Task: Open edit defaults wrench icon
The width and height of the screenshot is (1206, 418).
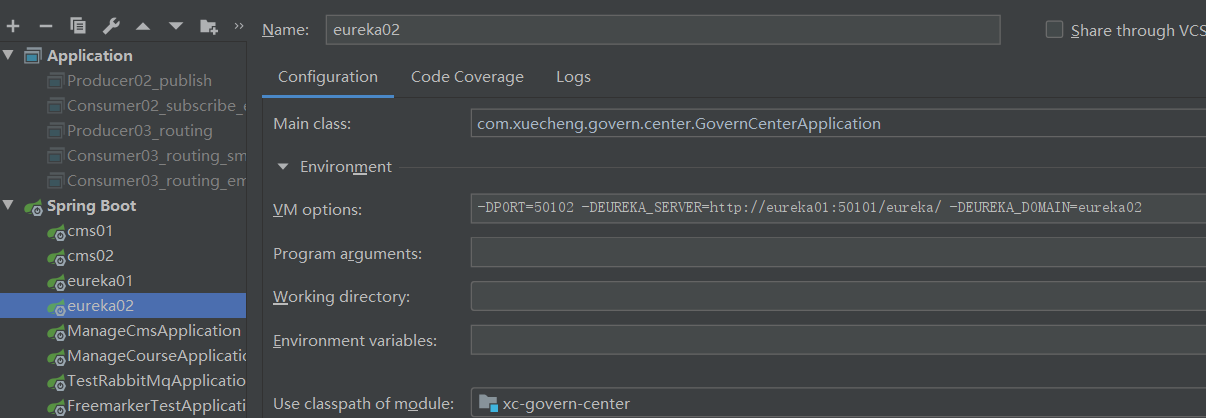Action: [x=111, y=26]
